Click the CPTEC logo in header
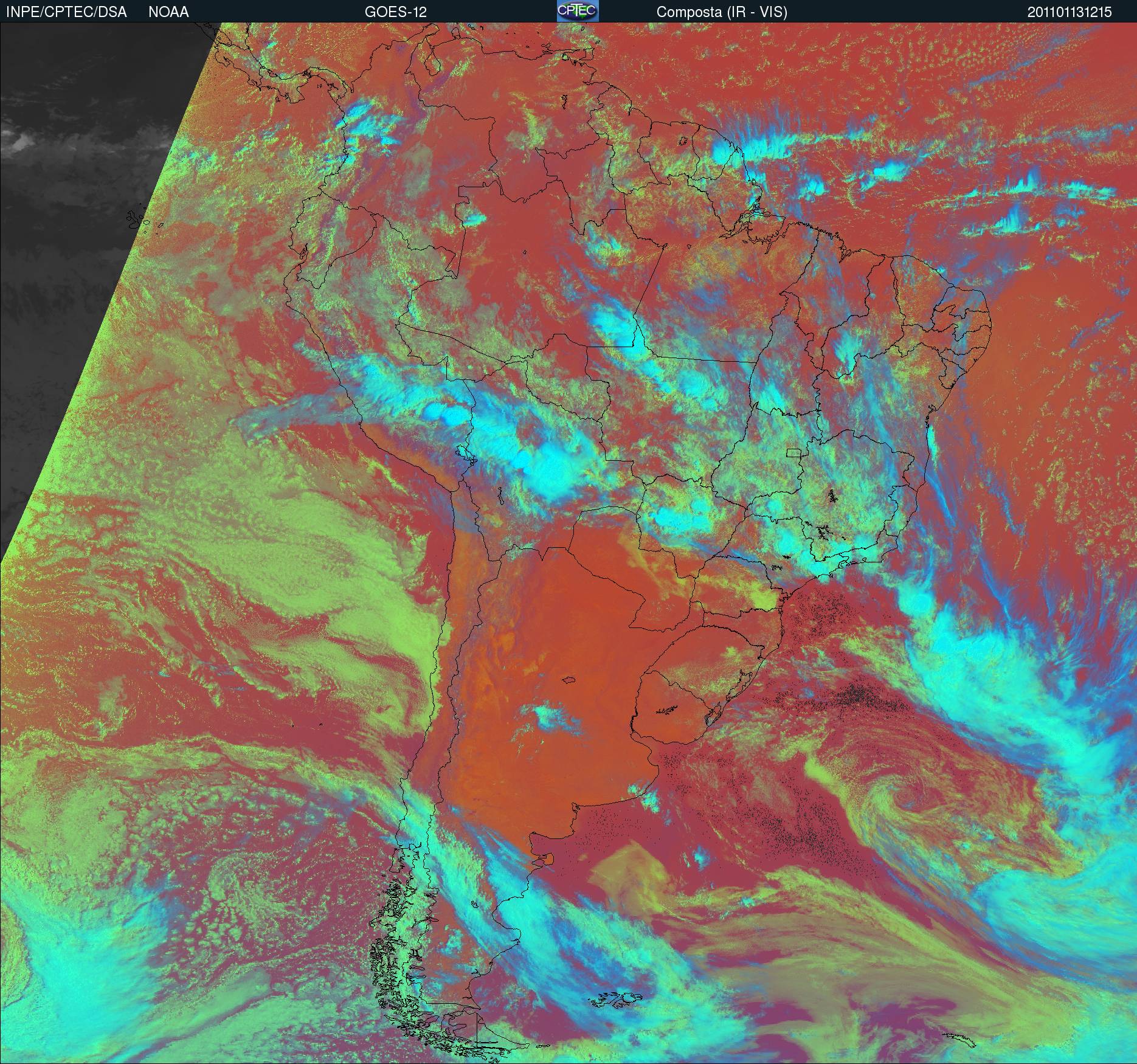Viewport: 1137px width, 1064px height. coord(578,11)
